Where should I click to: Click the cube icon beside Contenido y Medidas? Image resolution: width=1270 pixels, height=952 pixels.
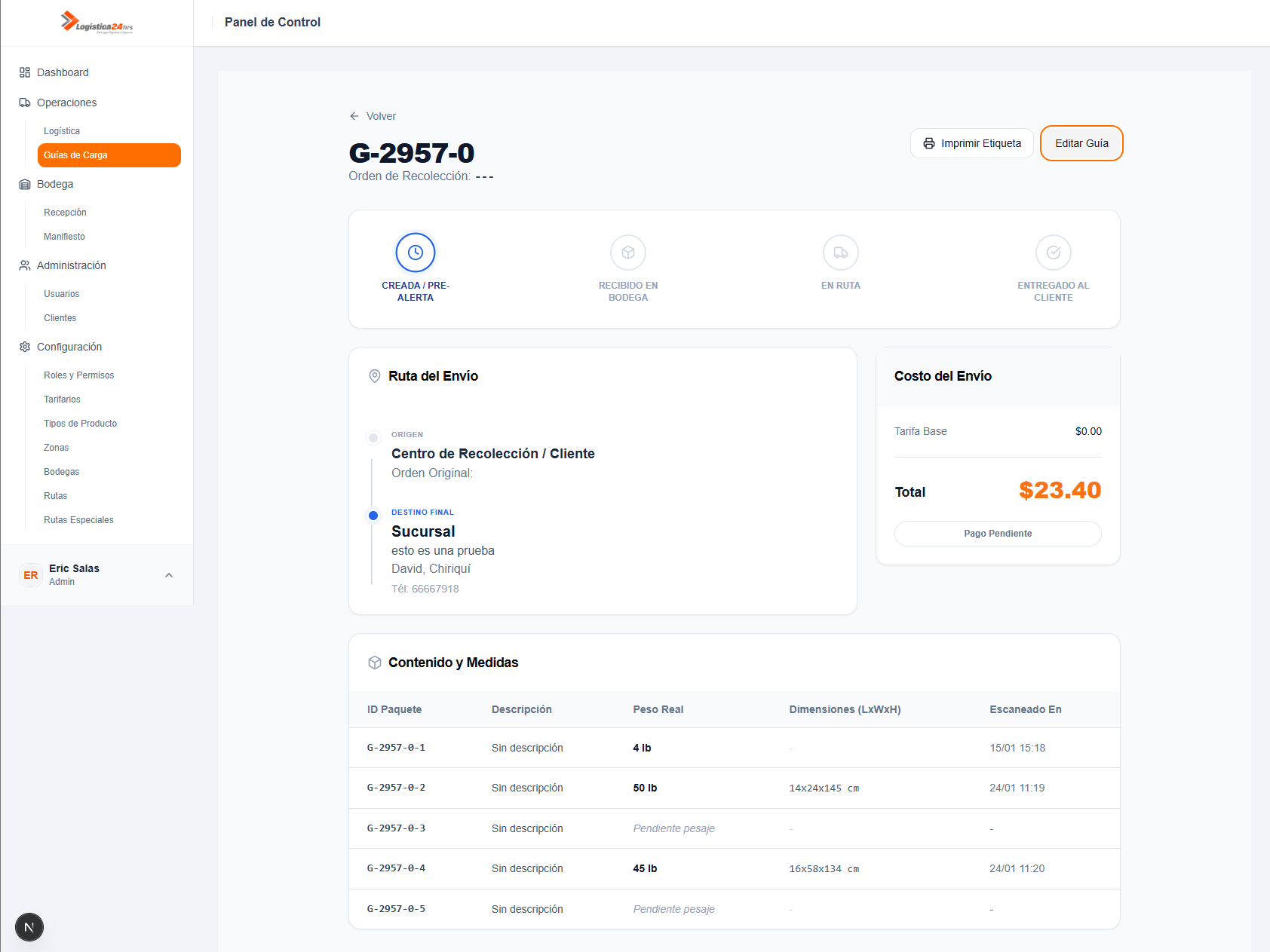(x=374, y=663)
